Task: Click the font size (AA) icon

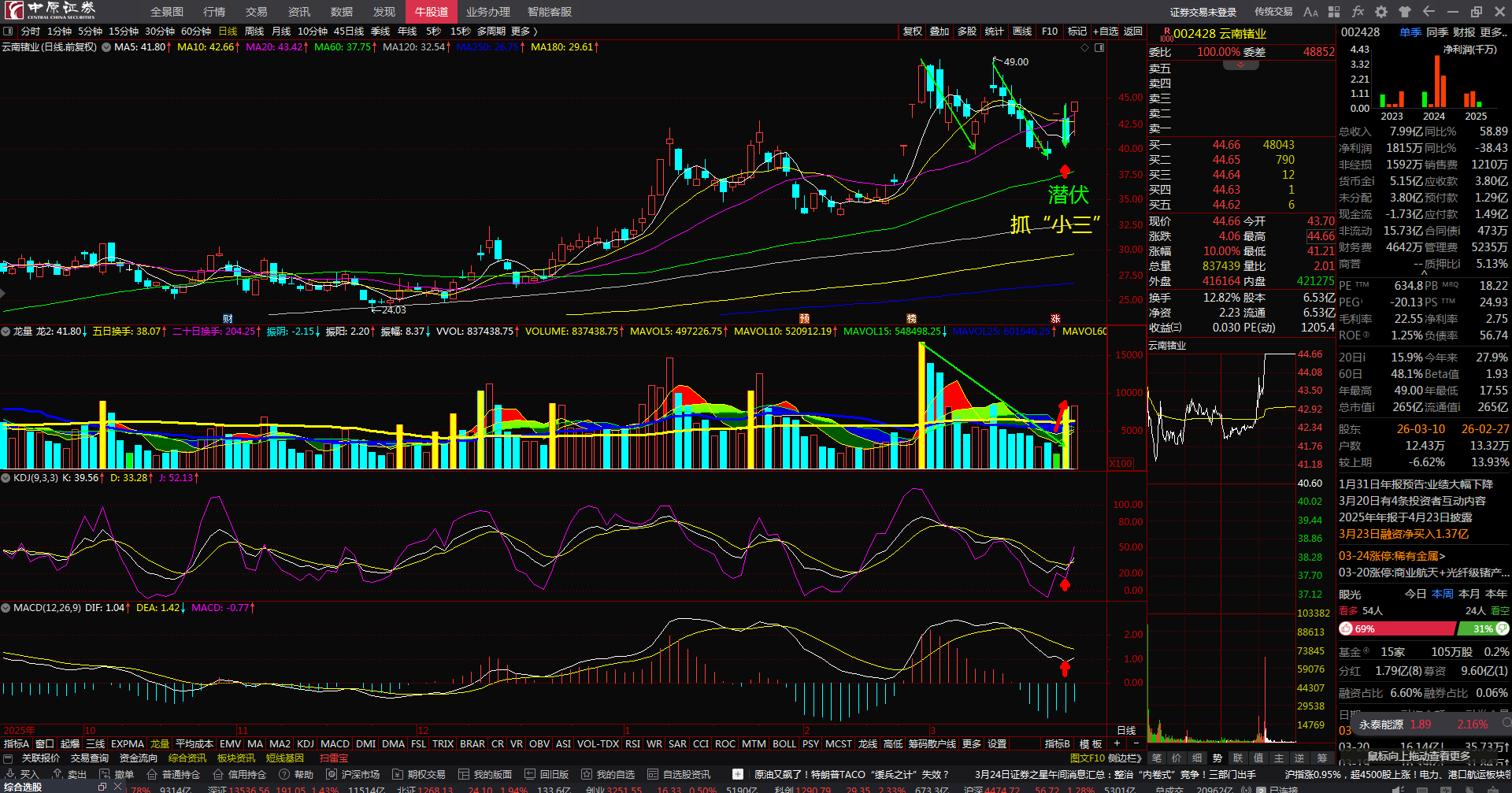Action: [x=1310, y=12]
